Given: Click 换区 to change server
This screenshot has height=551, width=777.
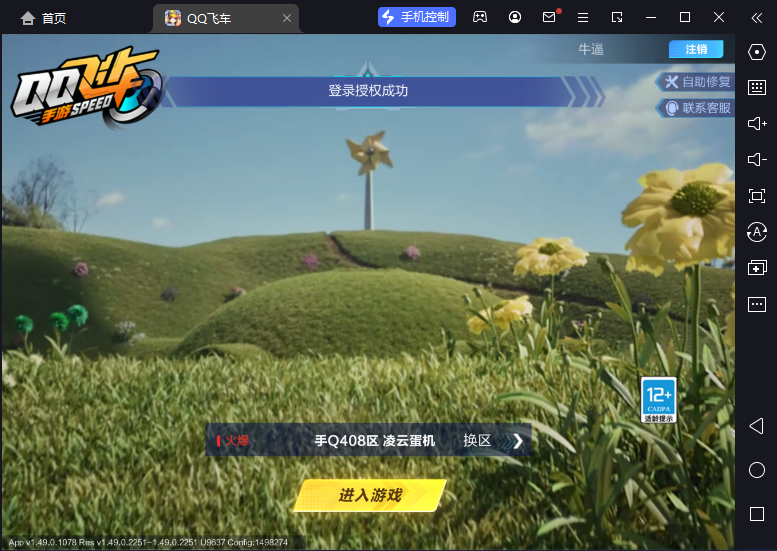Looking at the screenshot, I should (x=493, y=441).
